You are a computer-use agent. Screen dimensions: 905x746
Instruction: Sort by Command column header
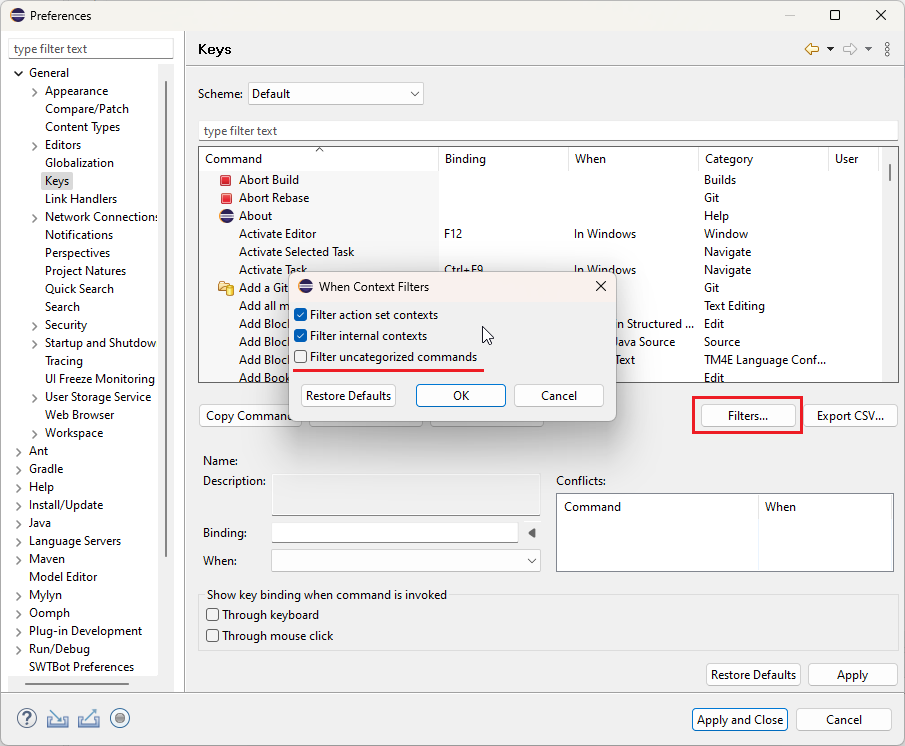tap(319, 159)
